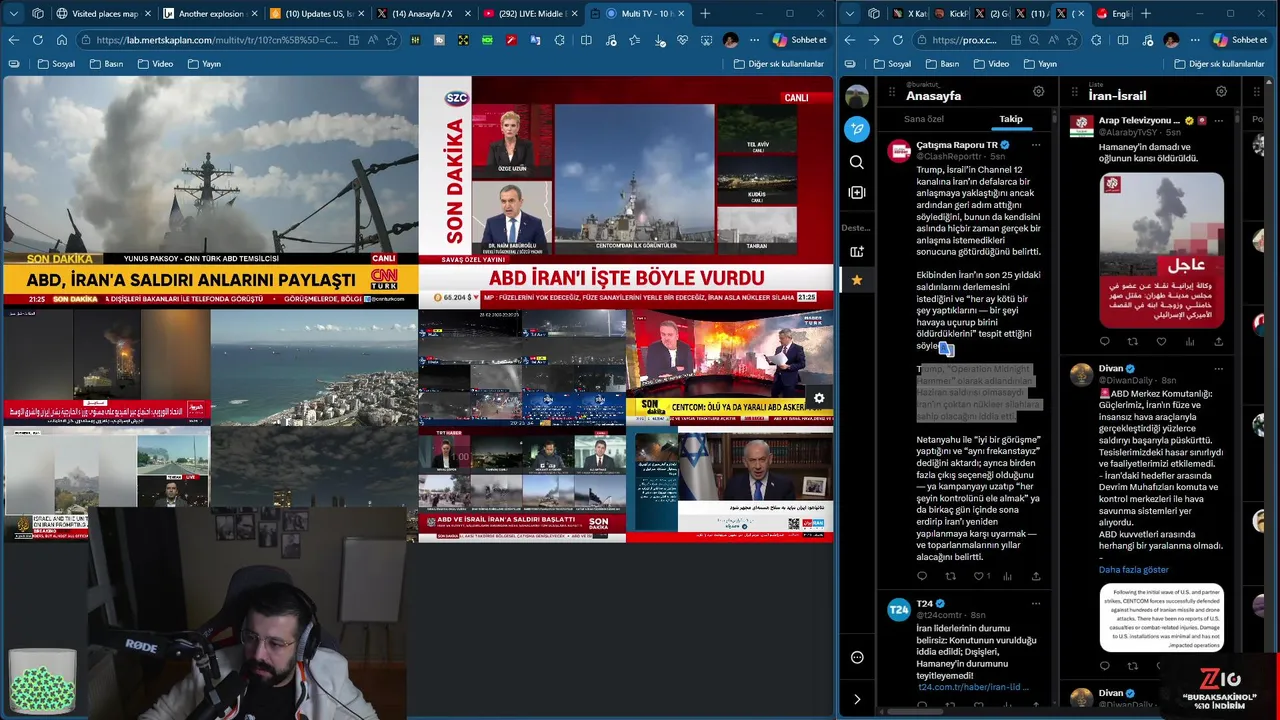Viewport: 1280px width, 720px height.
Task: Open settings gear on the Haber Türk stream
Action: click(819, 398)
